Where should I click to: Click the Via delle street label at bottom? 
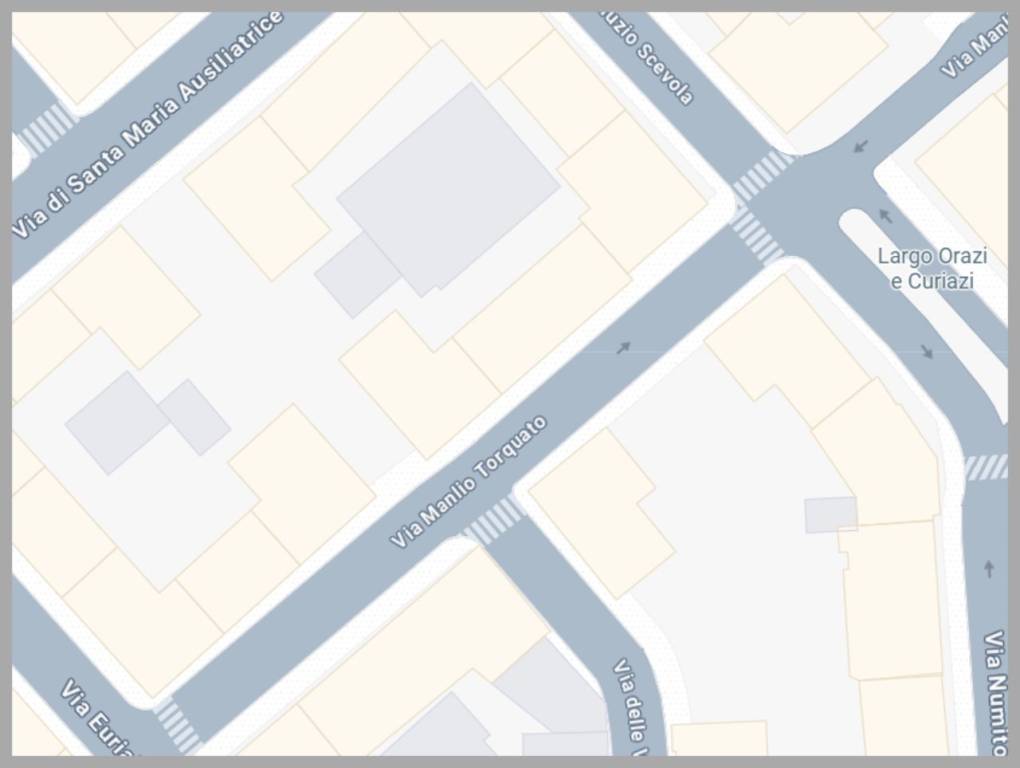[x=630, y=708]
